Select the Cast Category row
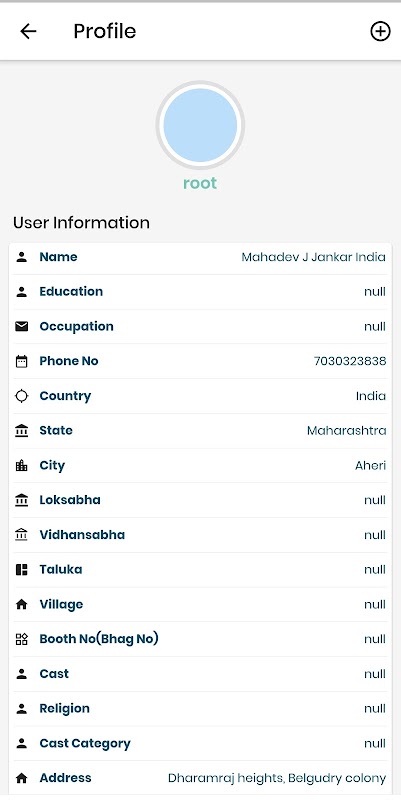 [200, 743]
